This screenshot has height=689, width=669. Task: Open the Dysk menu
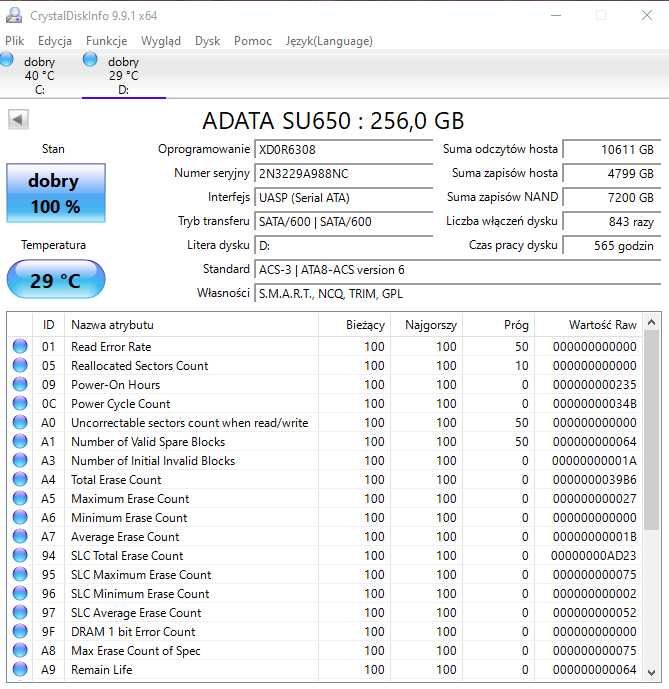coord(207,41)
